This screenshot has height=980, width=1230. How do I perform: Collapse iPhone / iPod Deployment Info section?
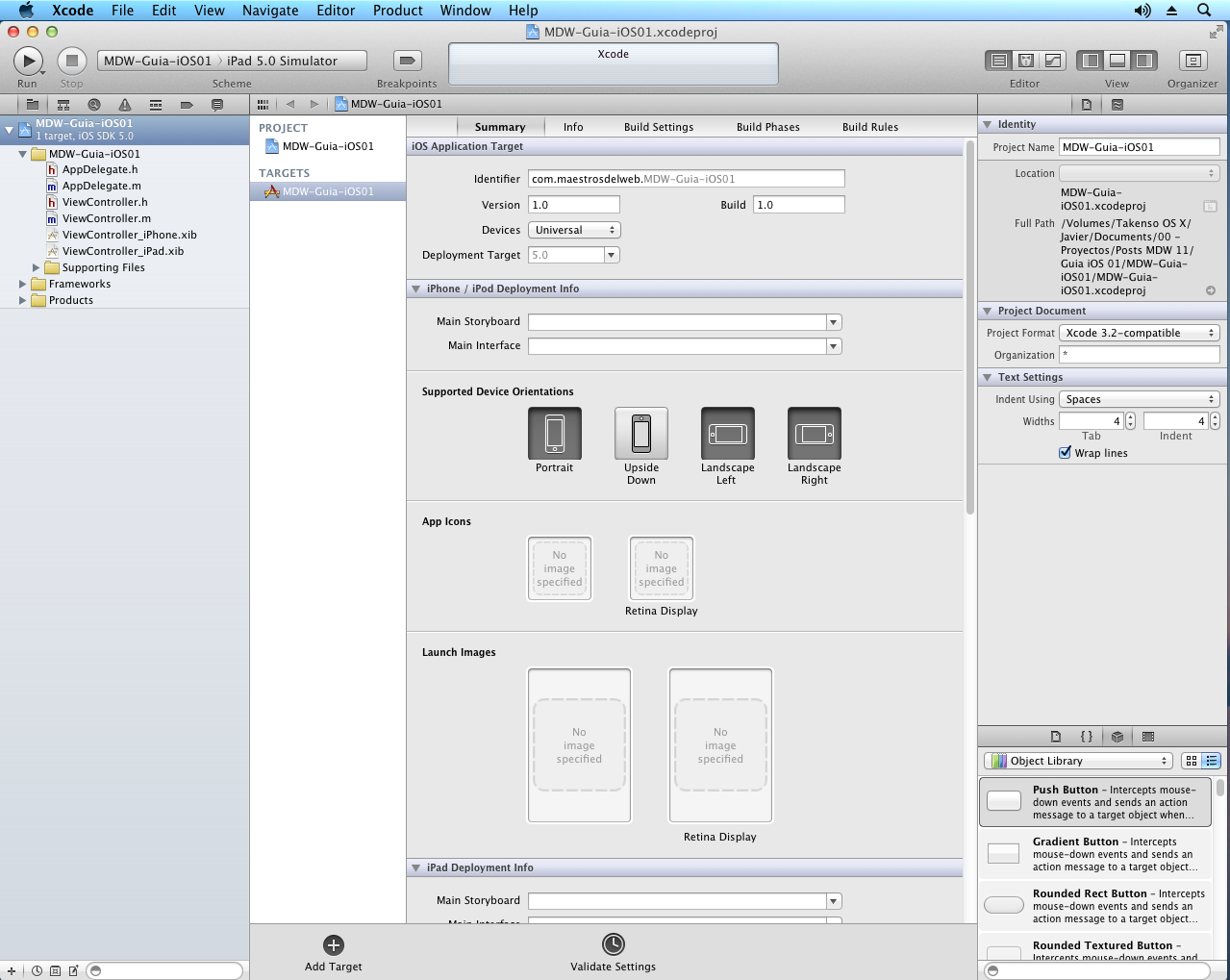pos(416,289)
